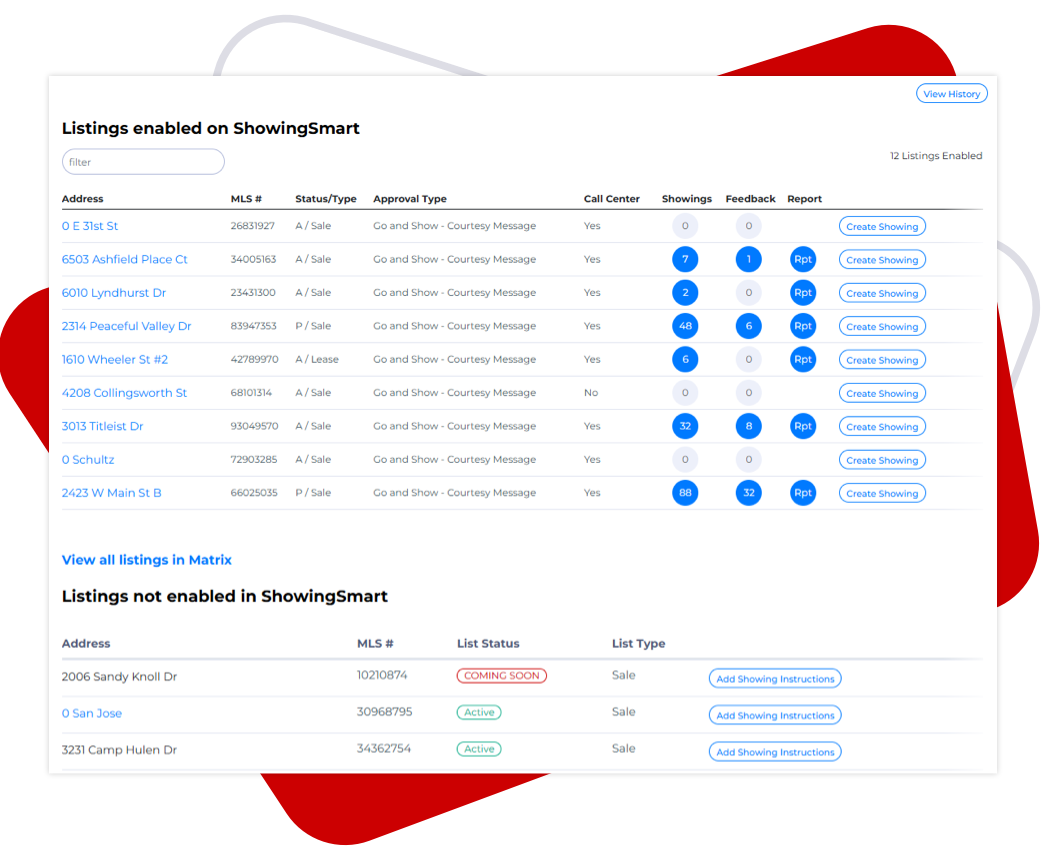This screenshot has height=850, width=1046.
Task: Open listing 0 Schultz
Action: [x=88, y=460]
